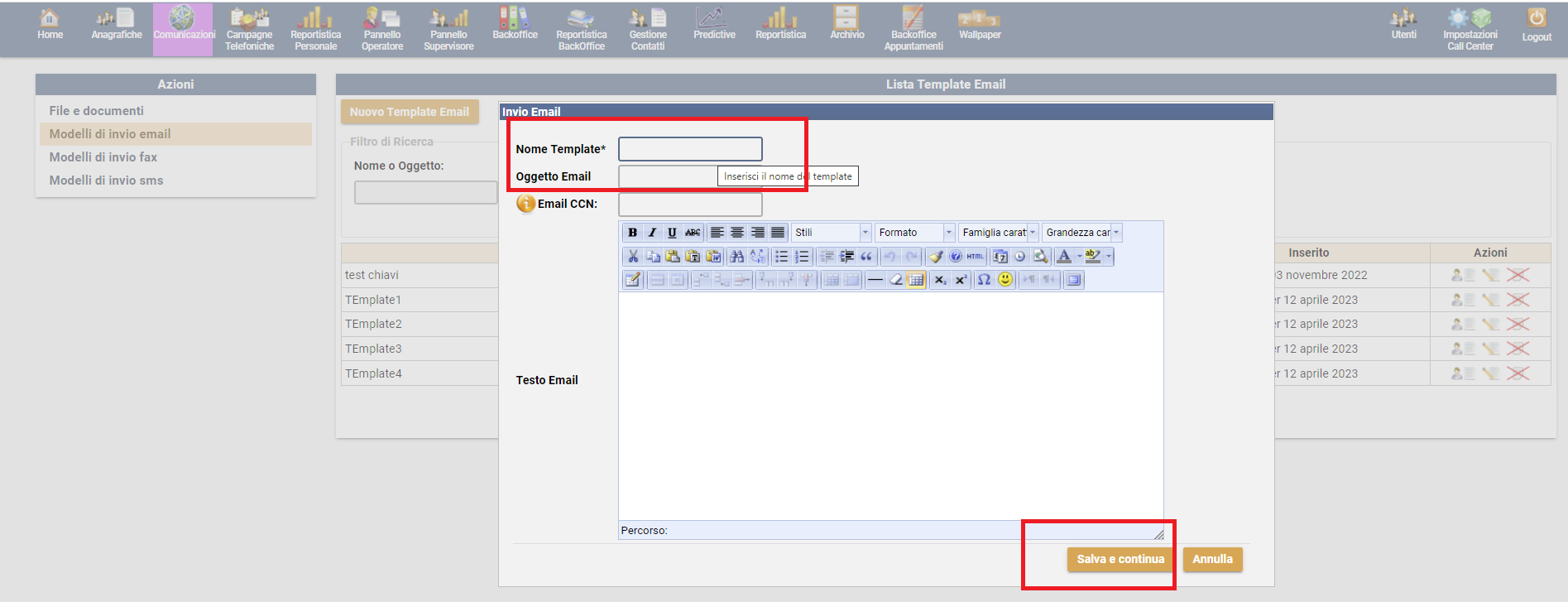Click the info icon beside Email CCN
The width and height of the screenshot is (1568, 602).
click(525, 204)
